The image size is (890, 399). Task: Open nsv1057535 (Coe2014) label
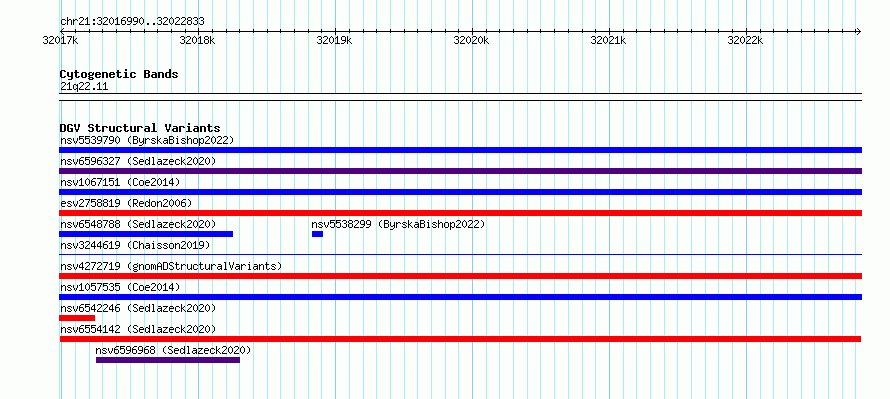click(120, 287)
